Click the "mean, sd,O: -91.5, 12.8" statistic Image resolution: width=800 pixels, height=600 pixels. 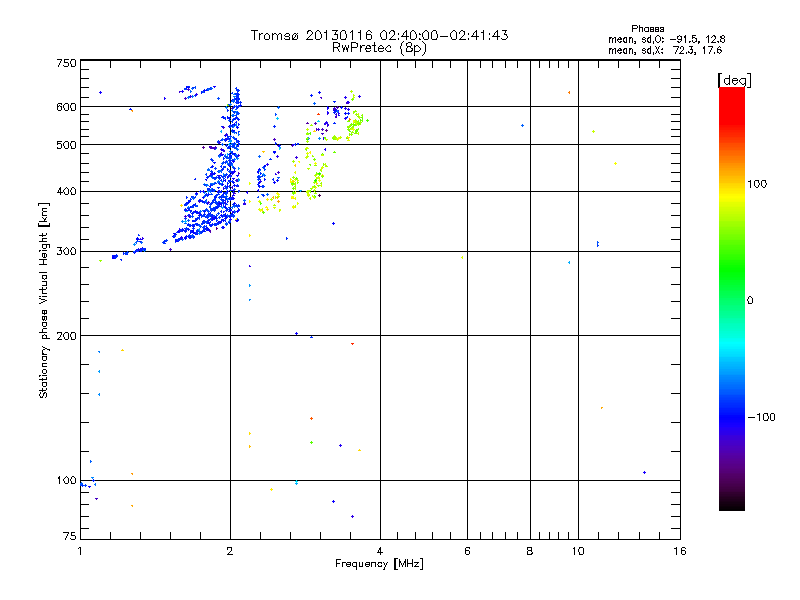coord(666,39)
